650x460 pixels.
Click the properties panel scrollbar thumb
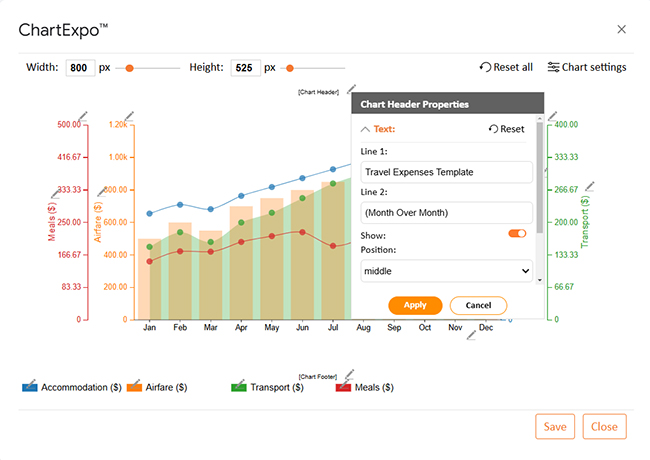click(x=539, y=178)
